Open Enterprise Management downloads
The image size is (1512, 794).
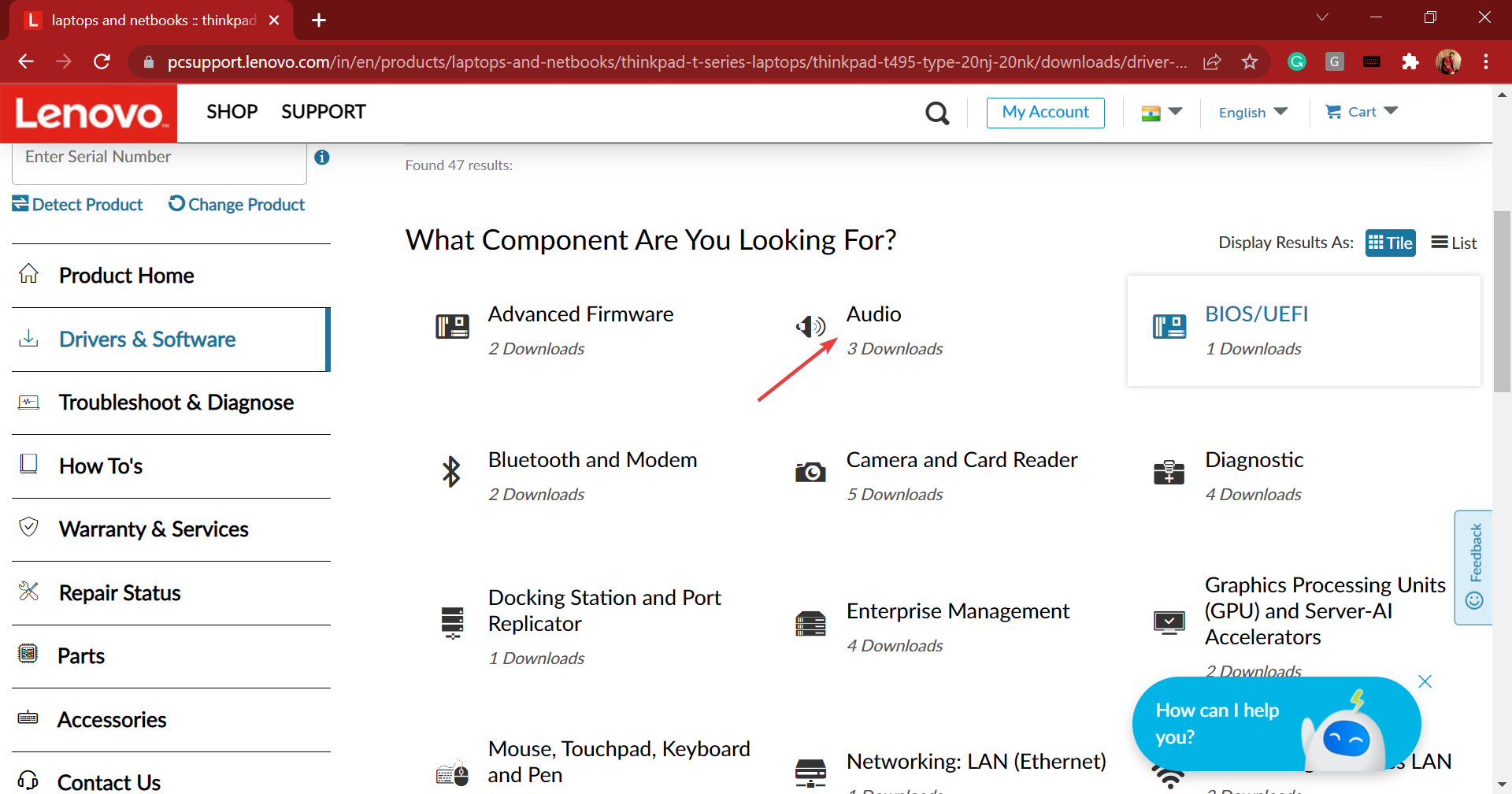point(958,611)
